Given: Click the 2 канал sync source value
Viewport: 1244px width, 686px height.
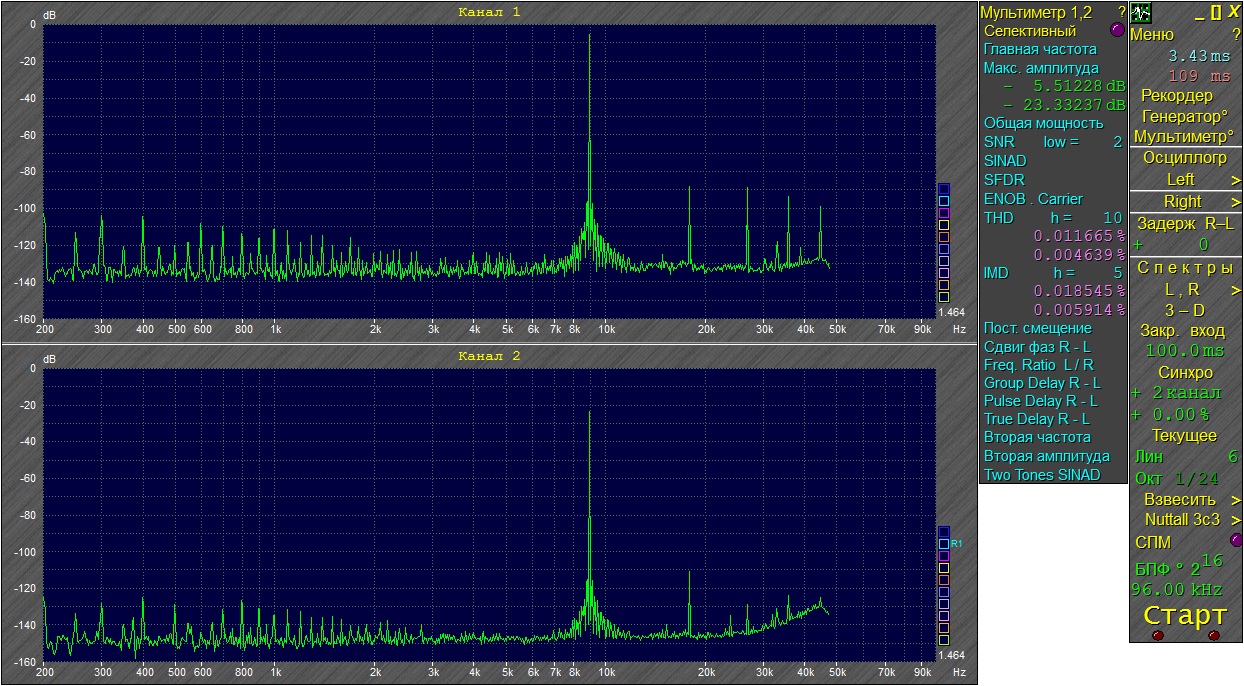Looking at the screenshot, I should tap(1186, 393).
